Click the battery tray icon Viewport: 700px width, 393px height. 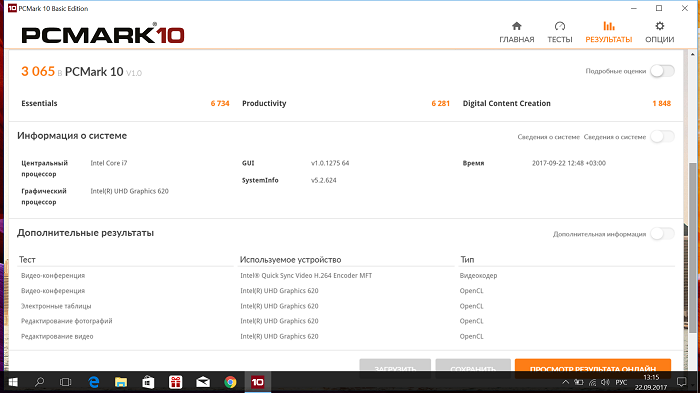click(x=579, y=382)
